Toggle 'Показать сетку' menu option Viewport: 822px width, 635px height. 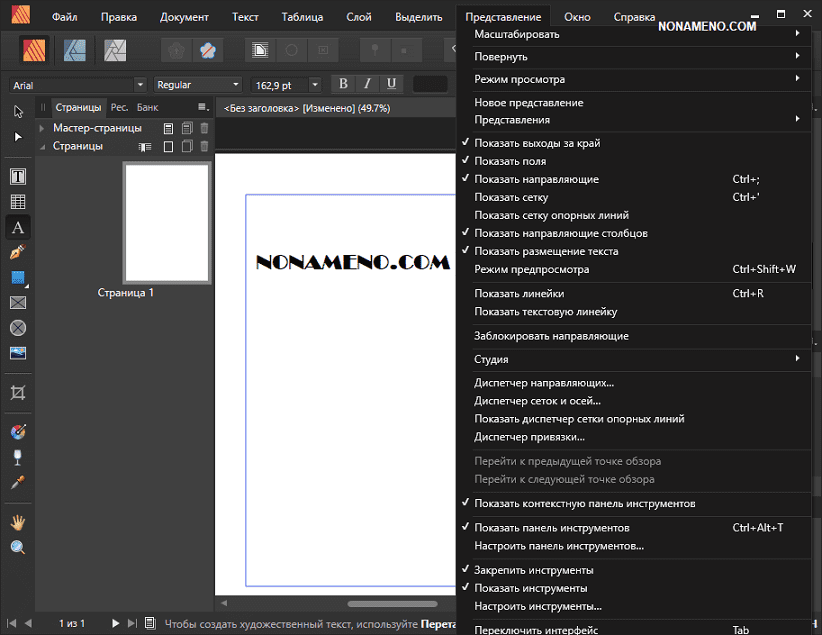pos(511,197)
